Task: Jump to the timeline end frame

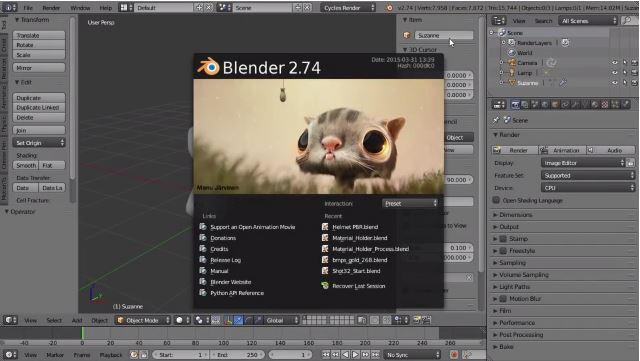Action: pos(376,354)
